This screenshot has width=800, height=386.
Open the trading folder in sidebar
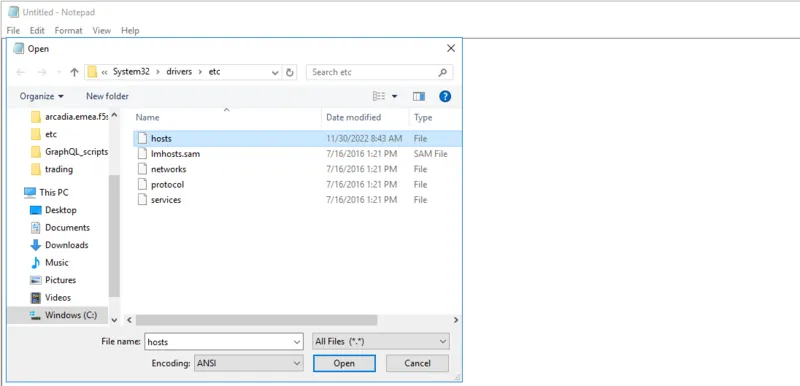(52, 169)
